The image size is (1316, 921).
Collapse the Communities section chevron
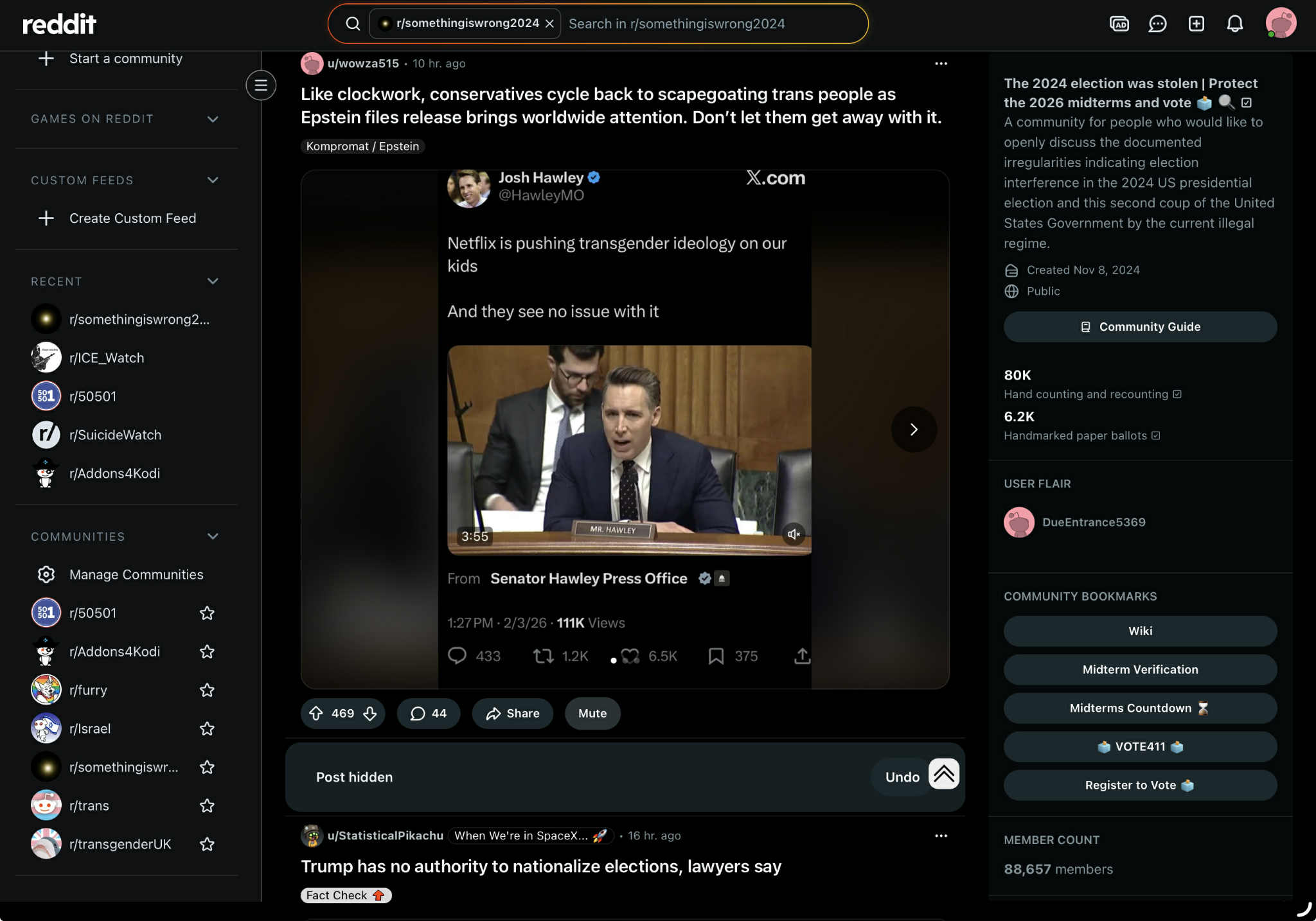tap(213, 536)
